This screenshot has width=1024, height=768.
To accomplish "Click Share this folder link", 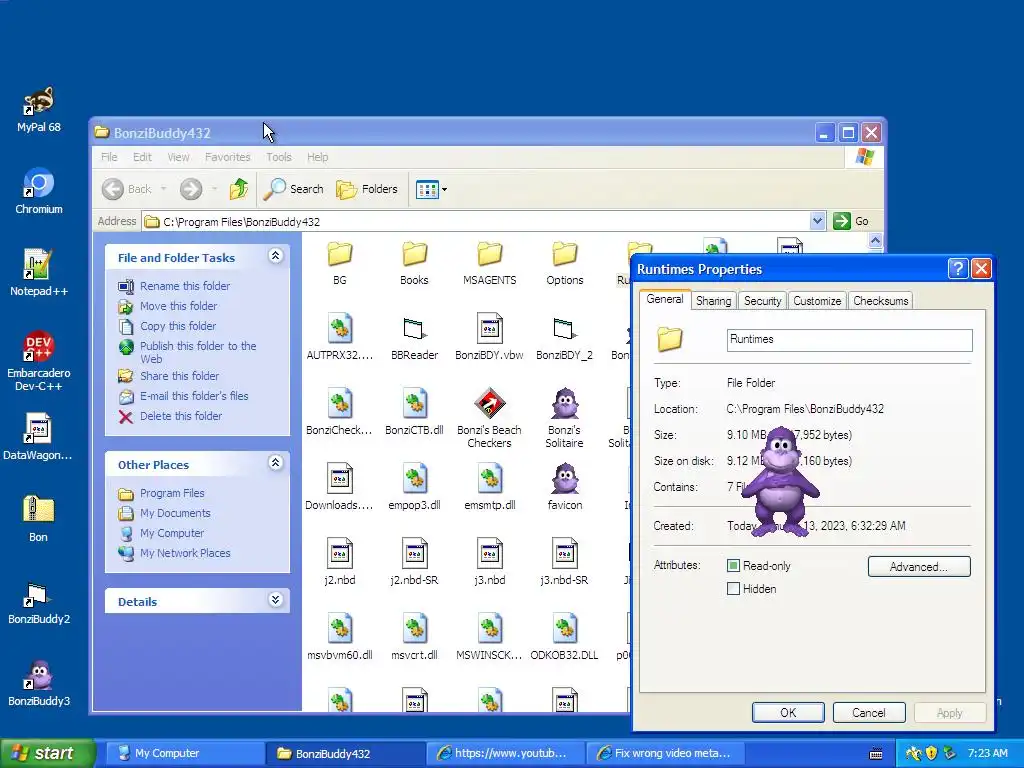I will tap(180, 376).
